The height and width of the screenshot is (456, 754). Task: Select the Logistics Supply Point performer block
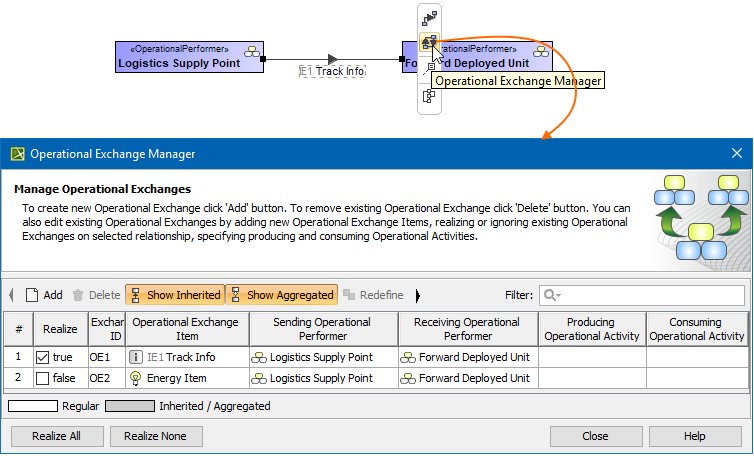pyautogui.click(x=189, y=57)
